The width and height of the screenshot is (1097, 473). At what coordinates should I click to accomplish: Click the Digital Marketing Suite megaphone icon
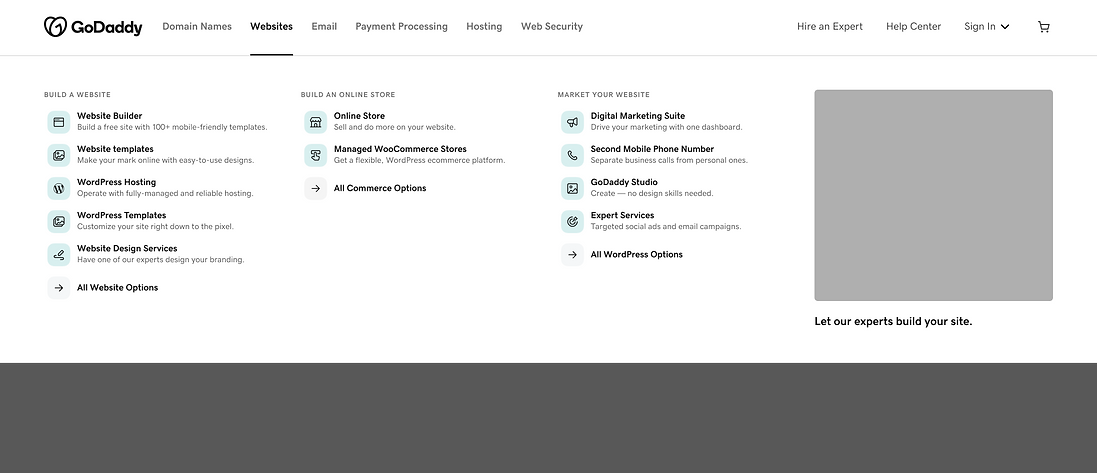coord(572,122)
